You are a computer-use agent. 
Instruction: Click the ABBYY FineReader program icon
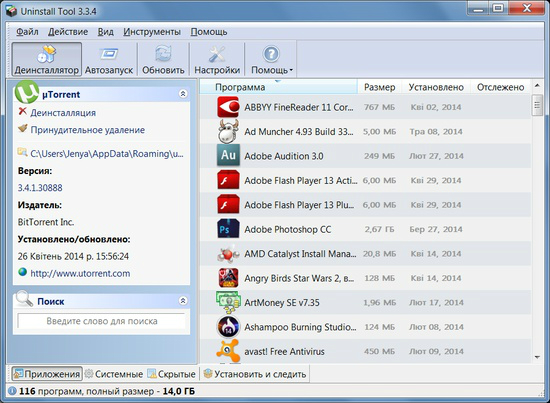pos(228,107)
